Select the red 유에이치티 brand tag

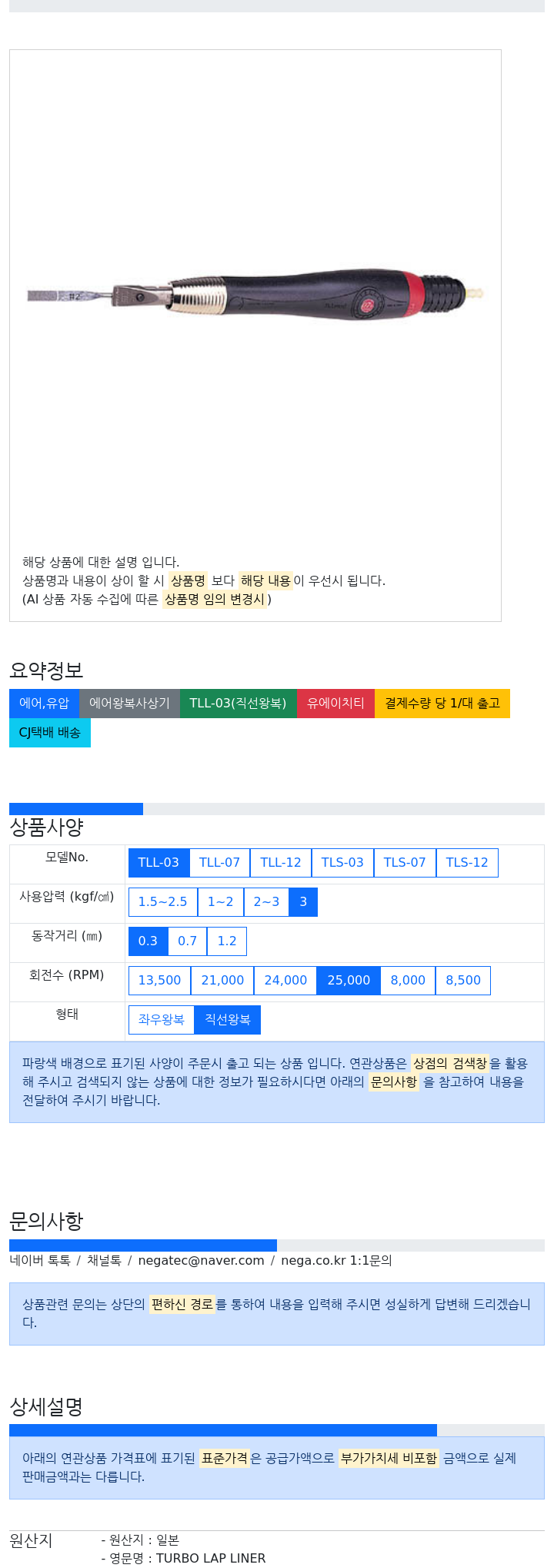tap(335, 703)
